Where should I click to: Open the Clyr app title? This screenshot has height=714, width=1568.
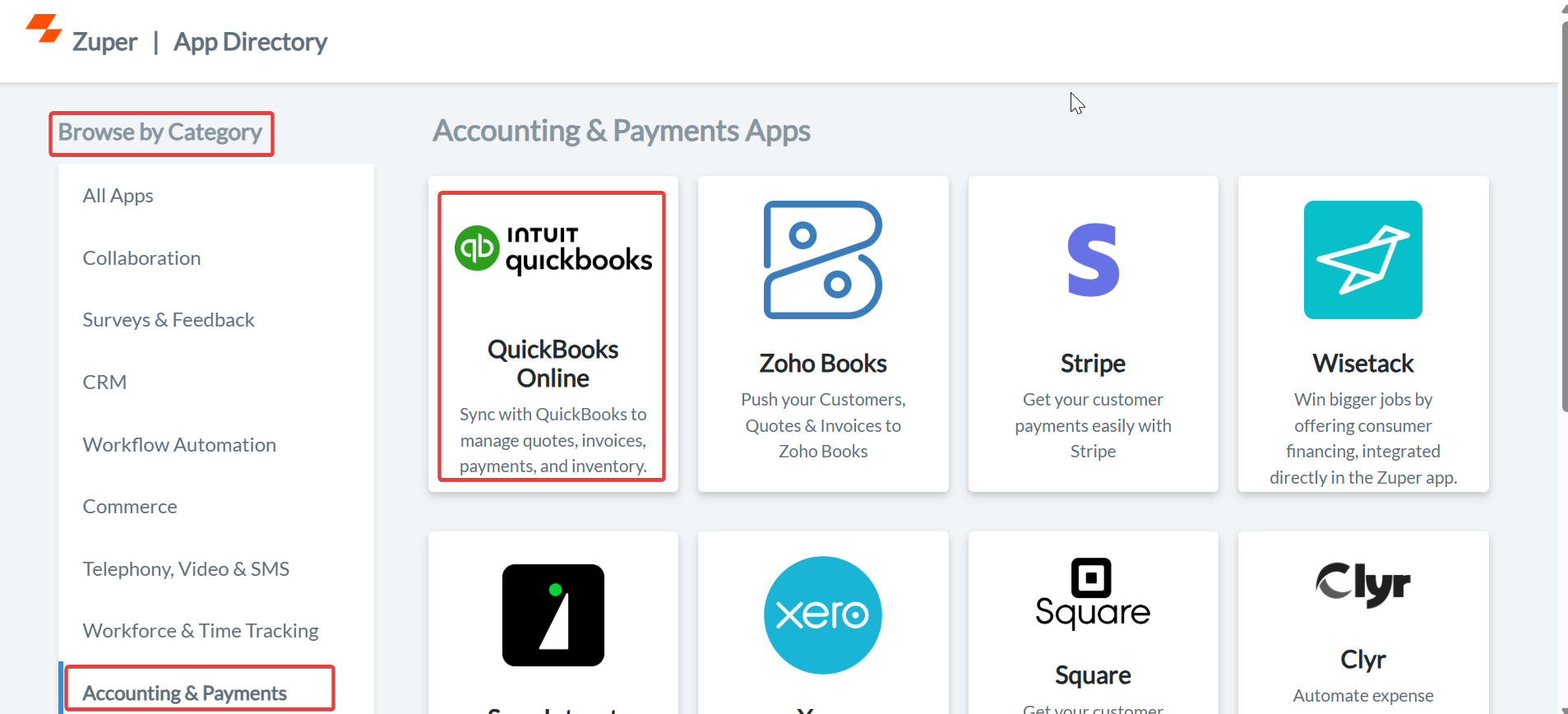1363,660
